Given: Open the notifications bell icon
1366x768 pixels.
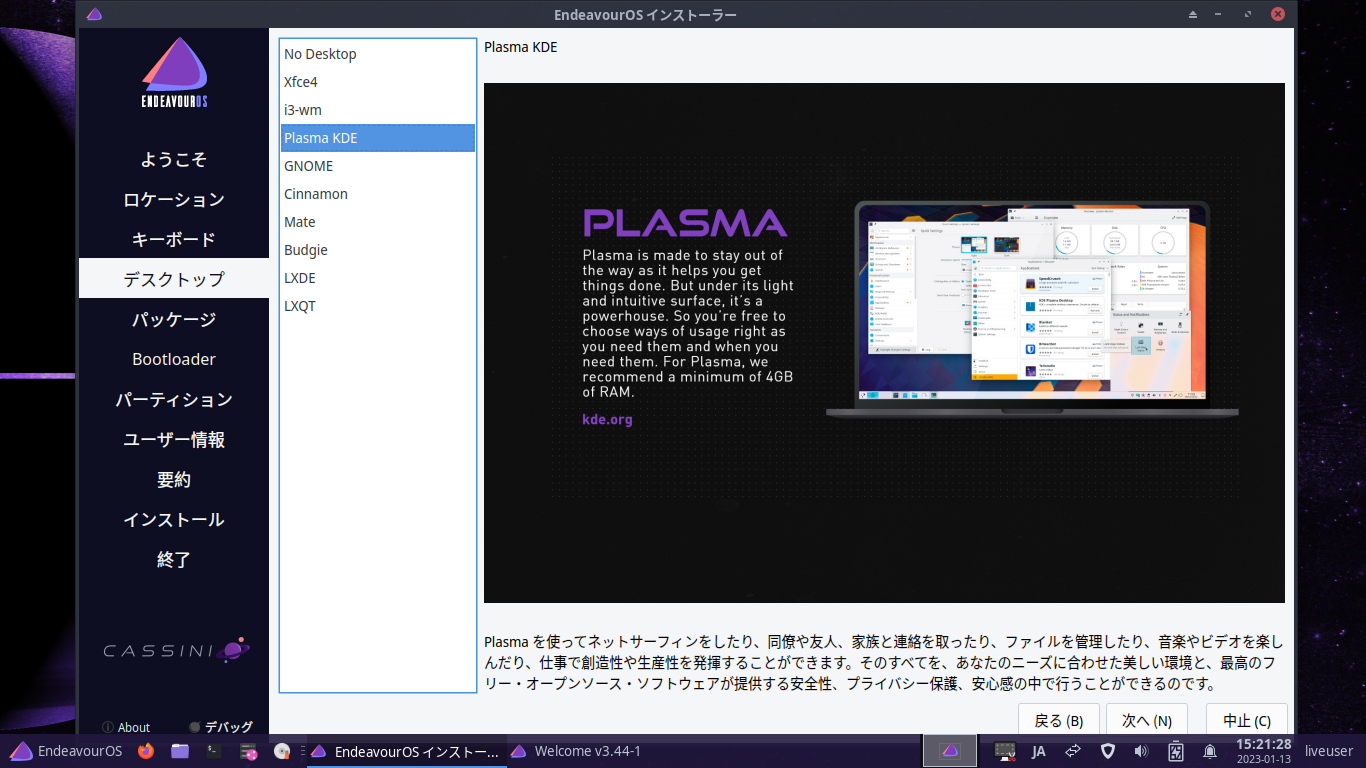Looking at the screenshot, I should point(1210,751).
